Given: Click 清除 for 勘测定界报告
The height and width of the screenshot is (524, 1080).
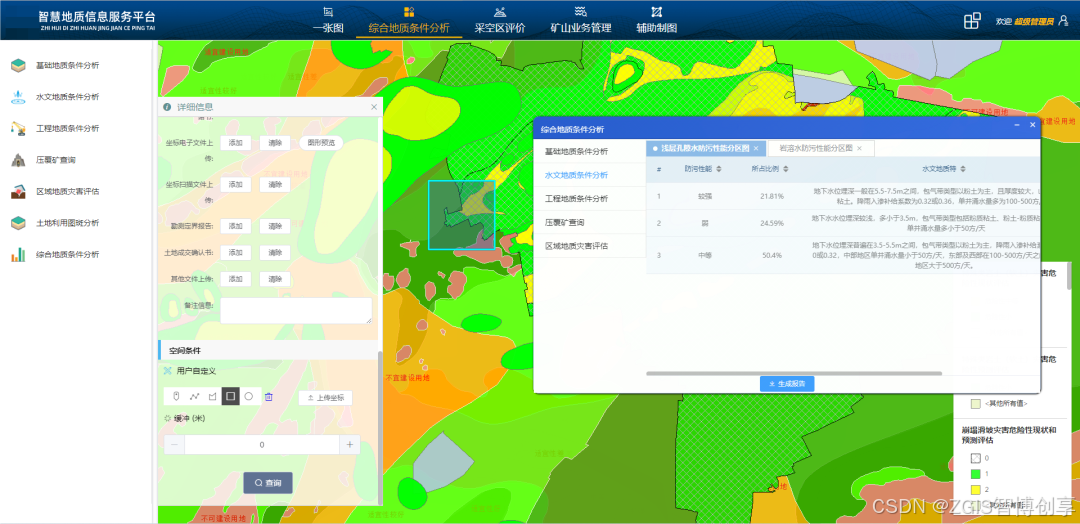Looking at the screenshot, I should tap(275, 226).
